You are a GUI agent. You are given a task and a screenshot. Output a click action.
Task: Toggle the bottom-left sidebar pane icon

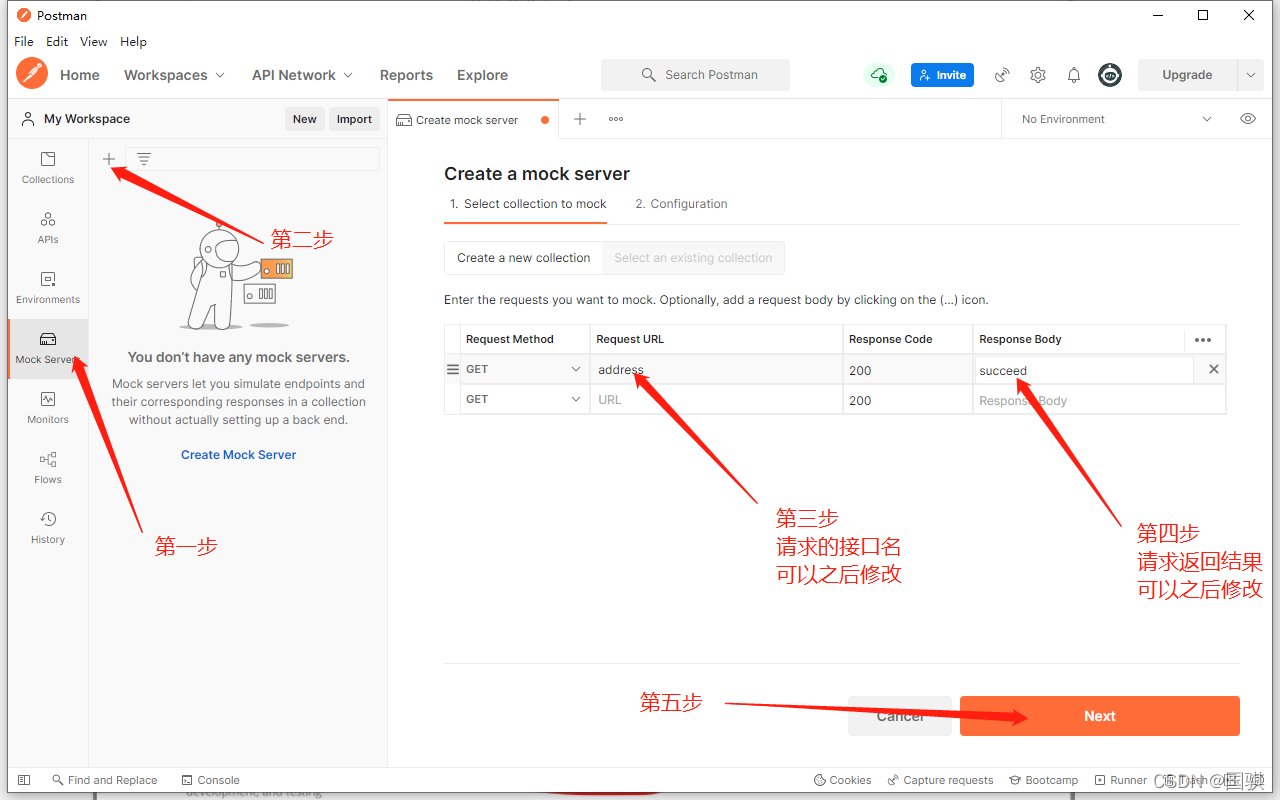coord(24,780)
